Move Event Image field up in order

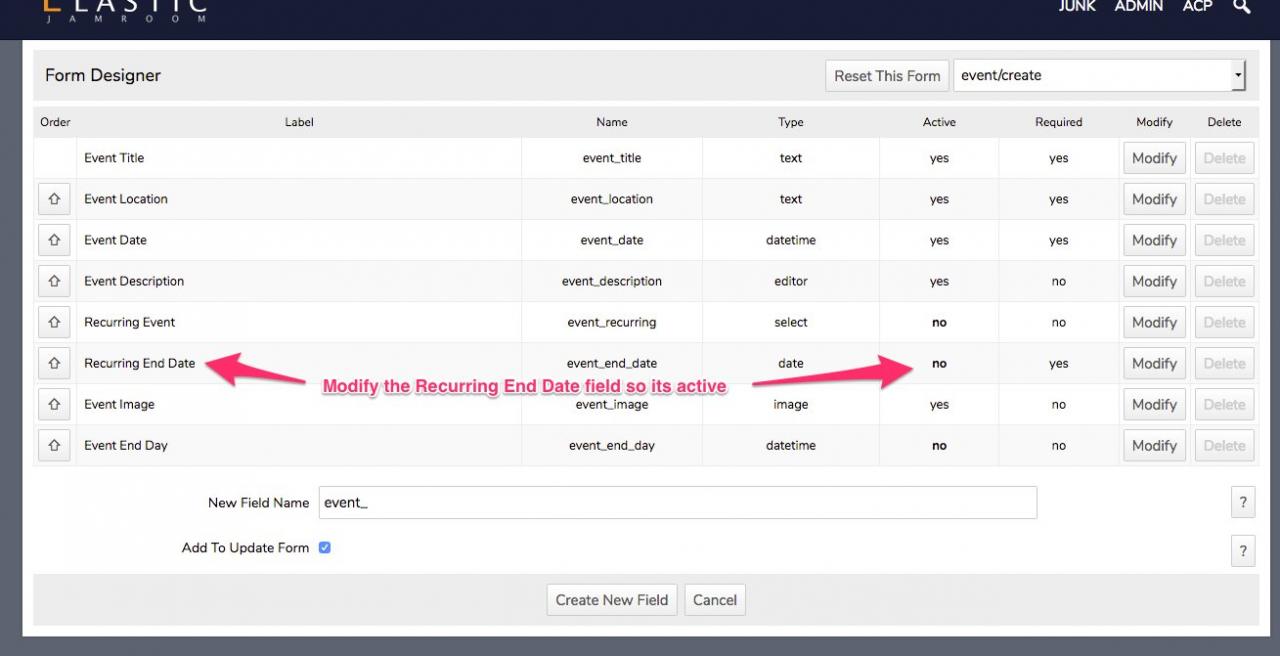(x=54, y=404)
